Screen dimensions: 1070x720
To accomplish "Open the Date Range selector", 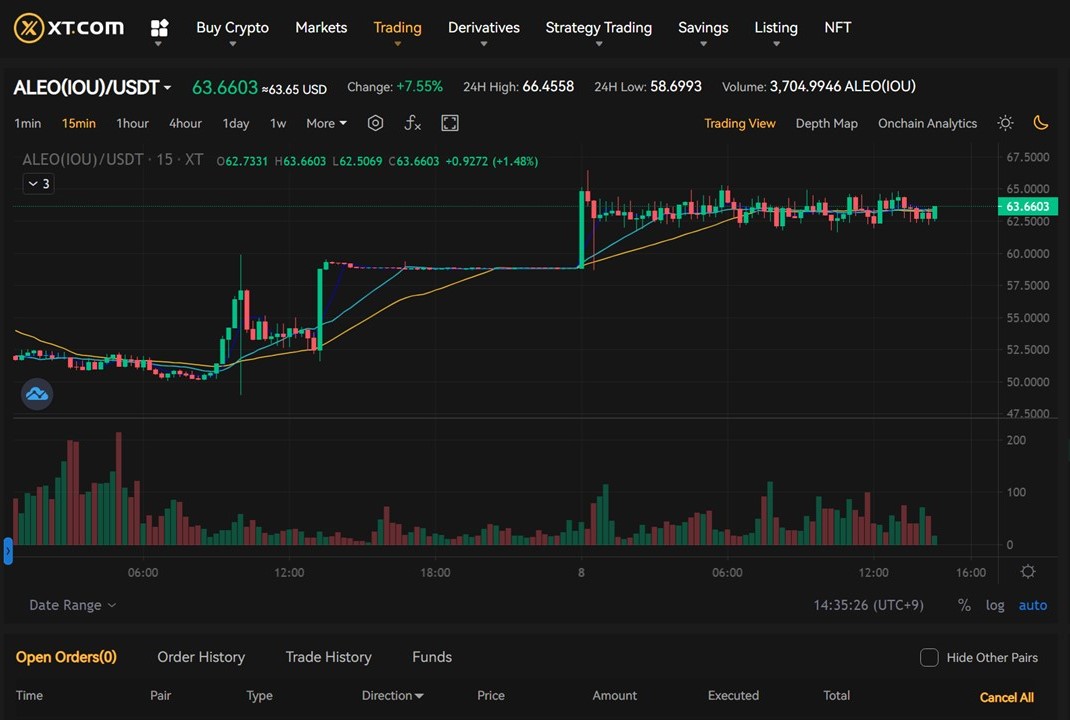I will 72,605.
